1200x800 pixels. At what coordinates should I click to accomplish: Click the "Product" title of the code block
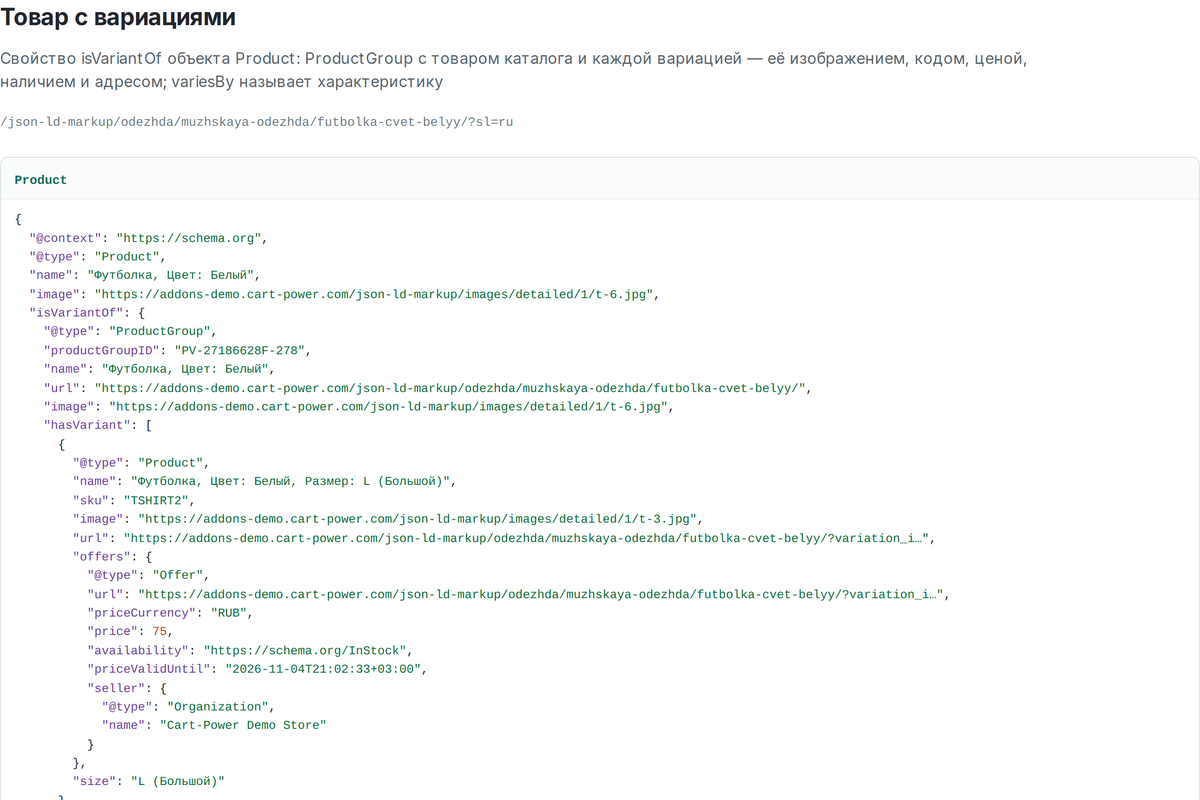pos(41,180)
